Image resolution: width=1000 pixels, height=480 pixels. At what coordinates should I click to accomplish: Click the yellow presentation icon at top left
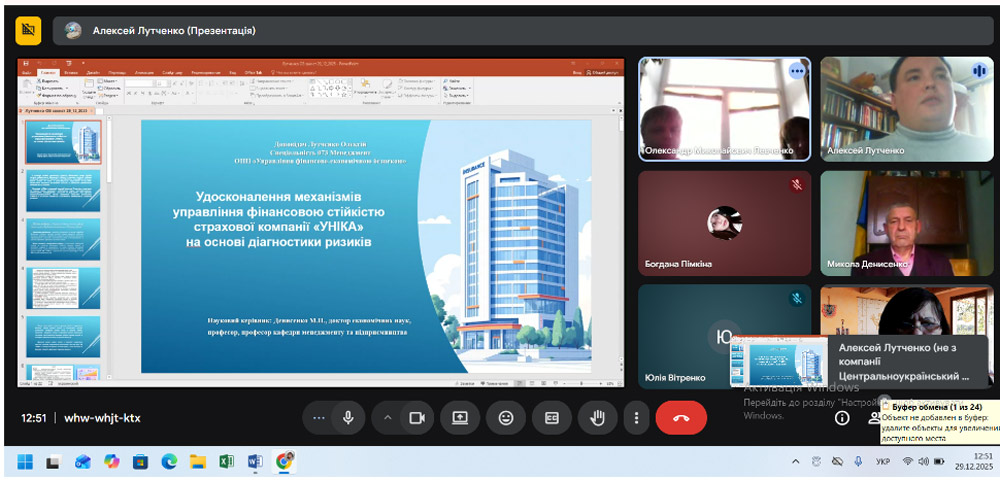[28, 30]
